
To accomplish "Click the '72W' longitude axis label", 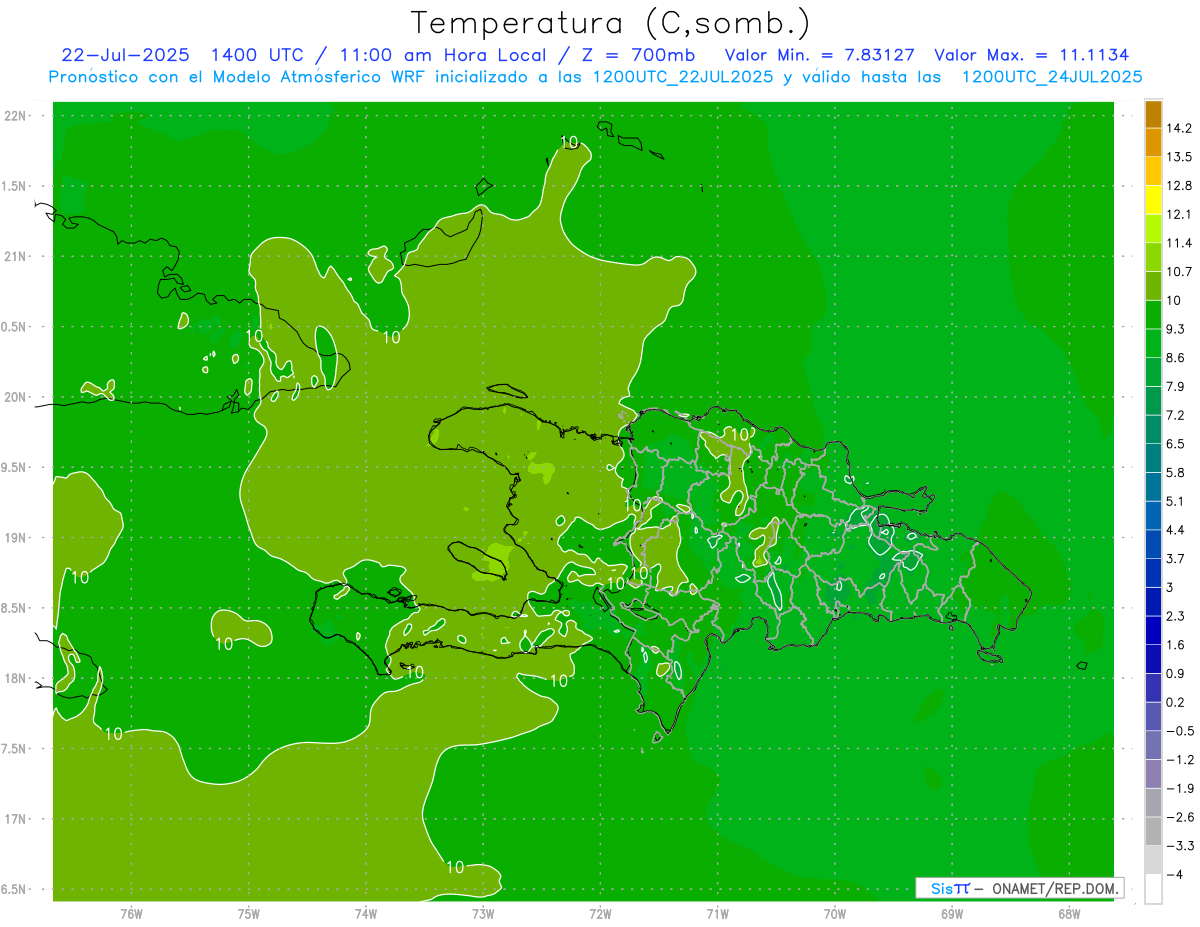I will (x=600, y=914).
